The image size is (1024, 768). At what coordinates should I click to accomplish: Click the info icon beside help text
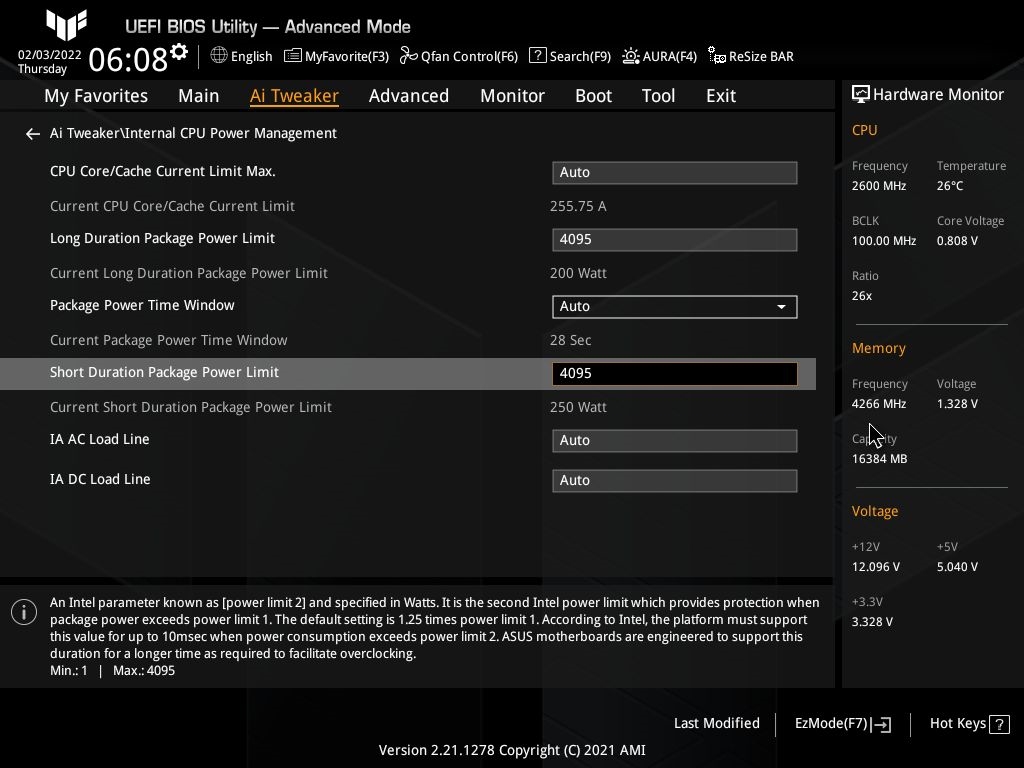(x=24, y=612)
